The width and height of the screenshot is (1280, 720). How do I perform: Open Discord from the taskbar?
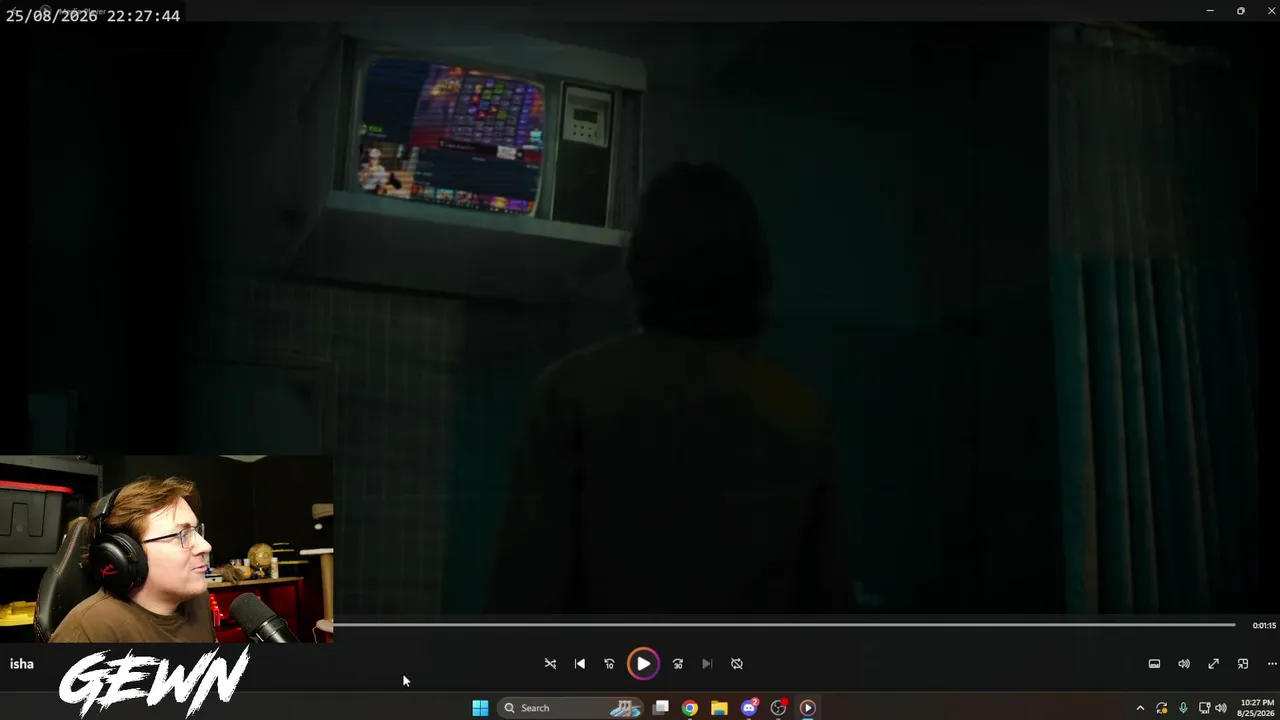pos(749,708)
